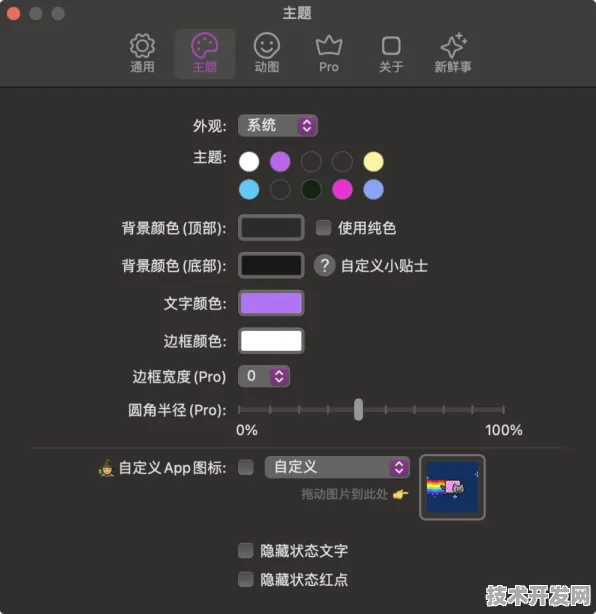Choose the sky blue theme circle
Image resolution: width=596 pixels, height=614 pixels.
coord(249,190)
